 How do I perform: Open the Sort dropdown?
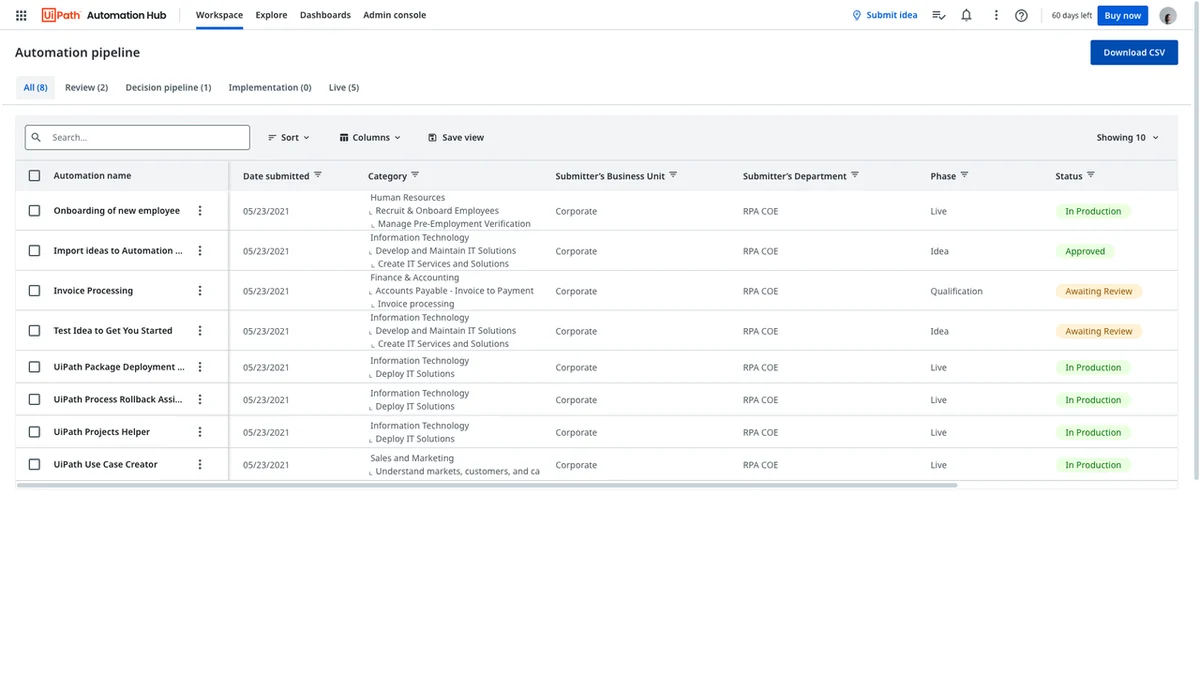click(289, 137)
